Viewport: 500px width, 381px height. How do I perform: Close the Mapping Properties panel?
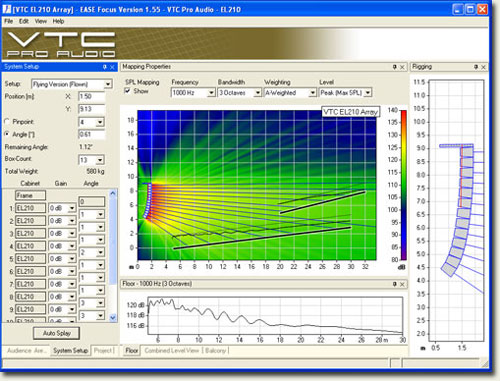tap(402, 67)
